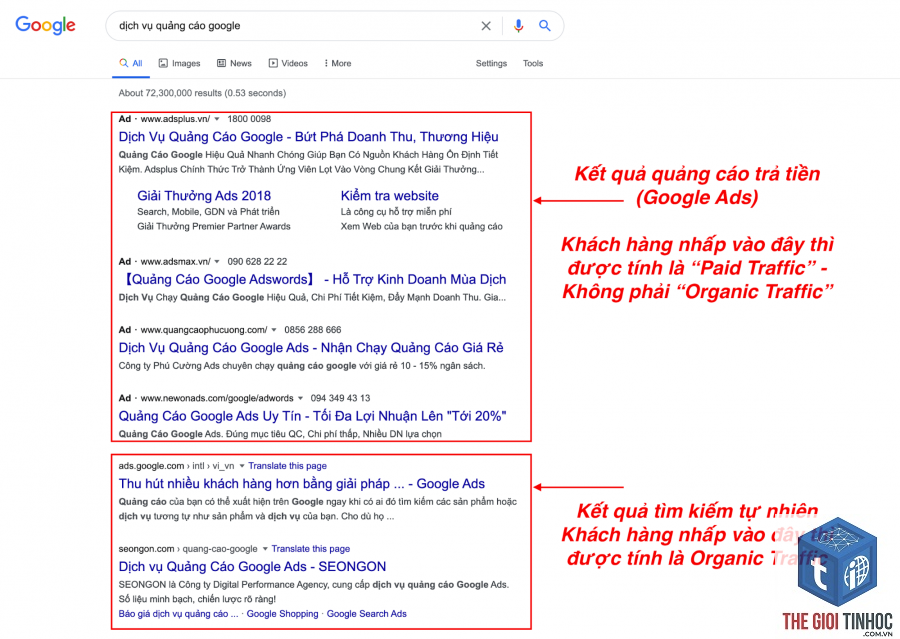The height and width of the screenshot is (639, 900).
Task: Click www.adsmax.vn/ ad URL
Action: (x=176, y=262)
